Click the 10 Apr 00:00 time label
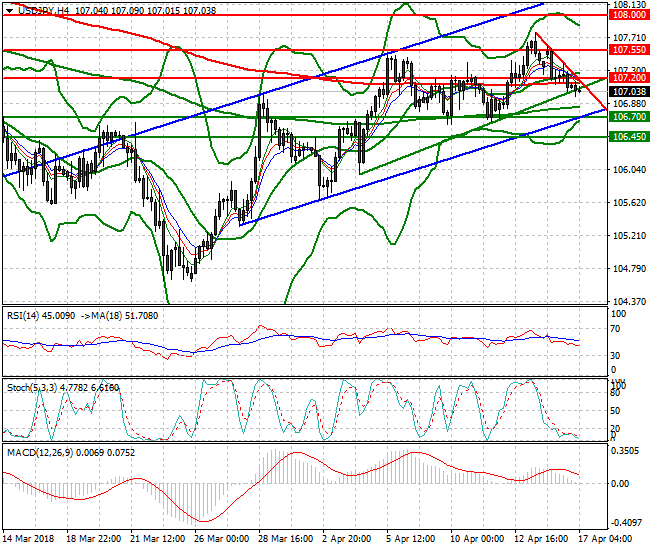 [477, 539]
